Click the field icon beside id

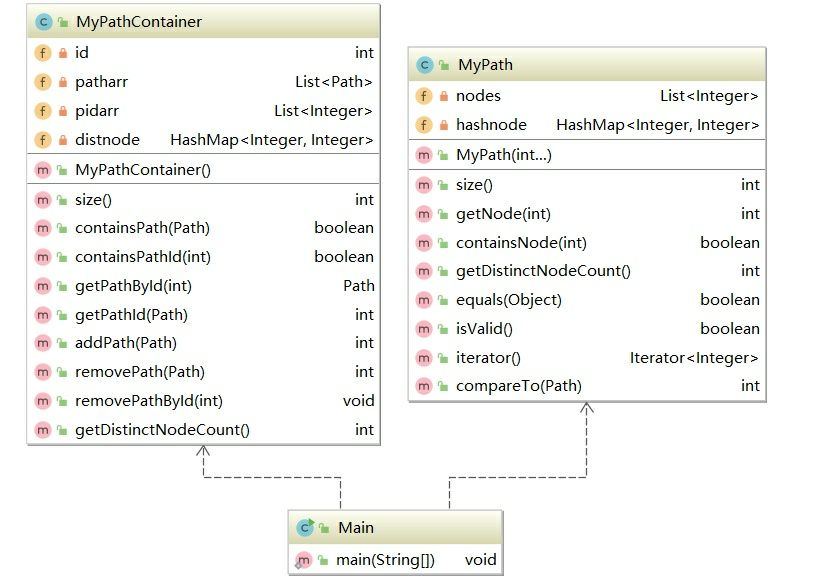(x=43, y=52)
